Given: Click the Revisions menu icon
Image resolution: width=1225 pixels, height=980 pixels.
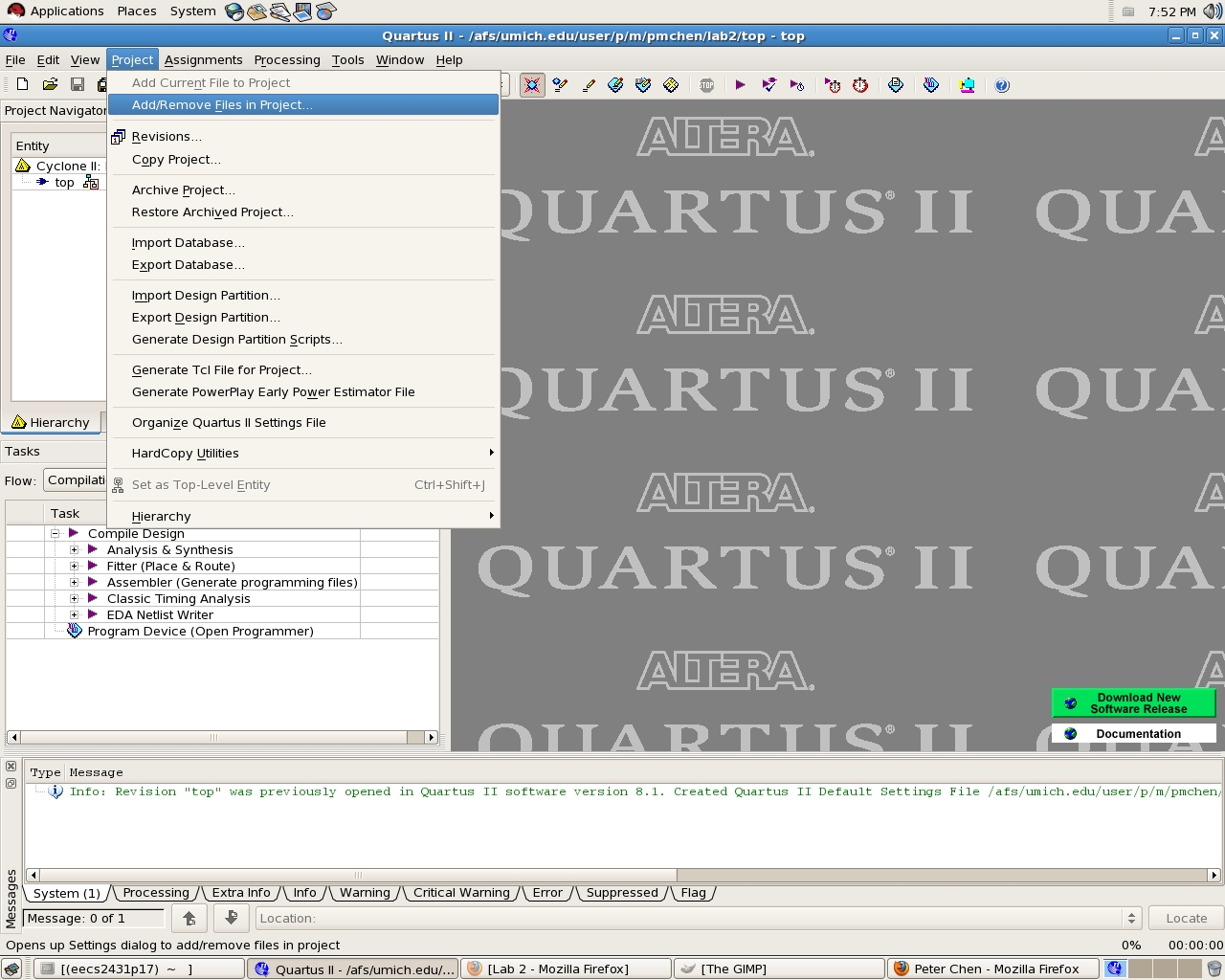Looking at the screenshot, I should 119,137.
